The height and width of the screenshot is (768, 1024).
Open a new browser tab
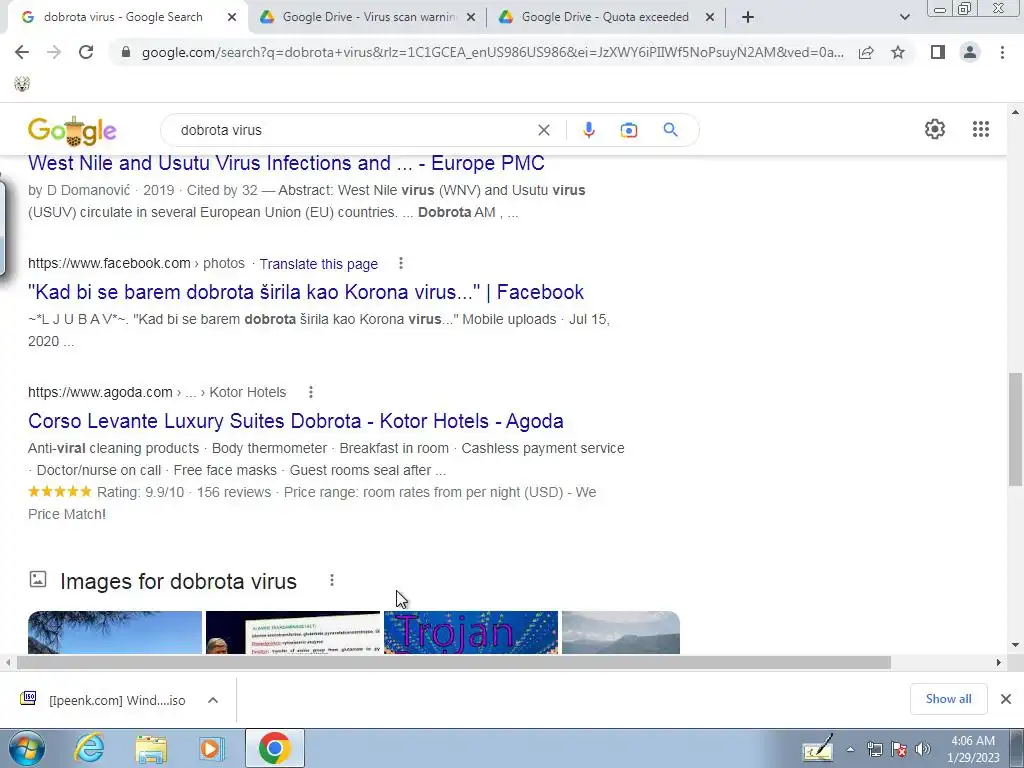click(748, 18)
